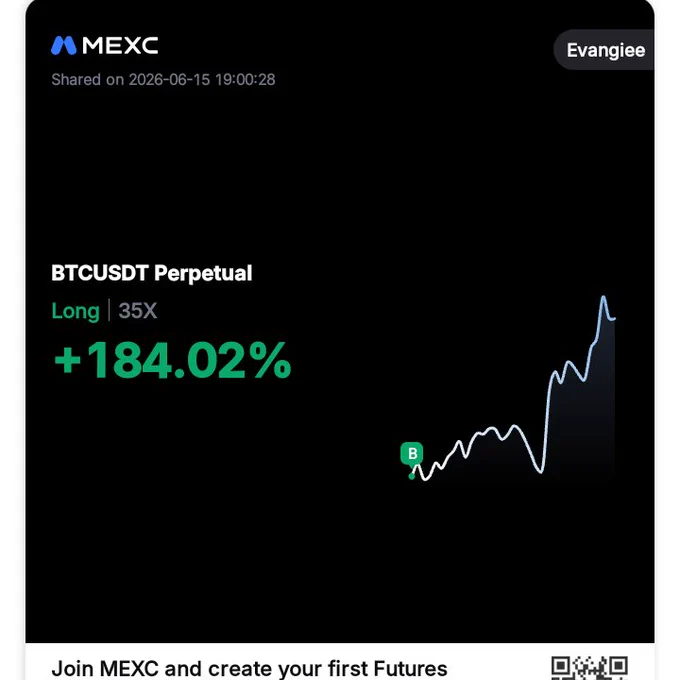Click the price chart peak
The height and width of the screenshot is (680, 680).
(x=603, y=298)
